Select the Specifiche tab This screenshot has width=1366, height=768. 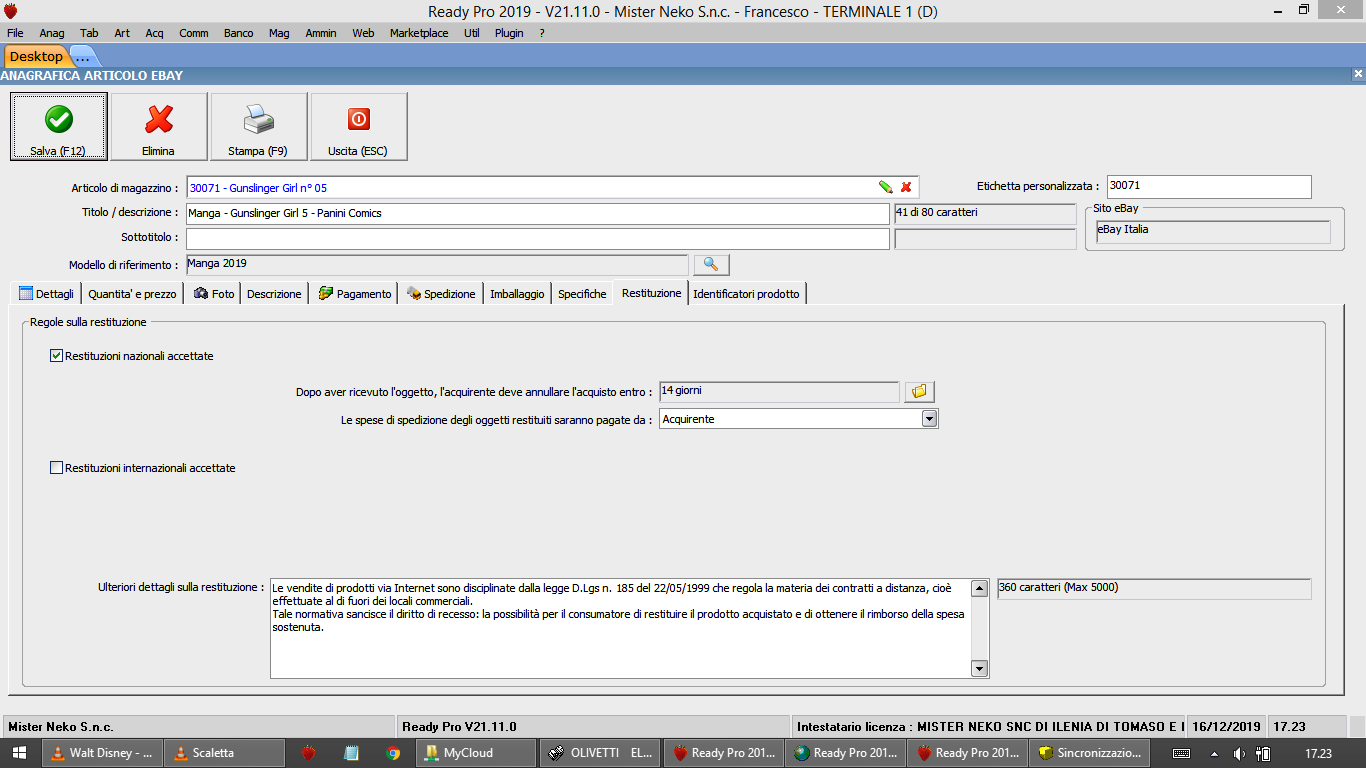582,294
